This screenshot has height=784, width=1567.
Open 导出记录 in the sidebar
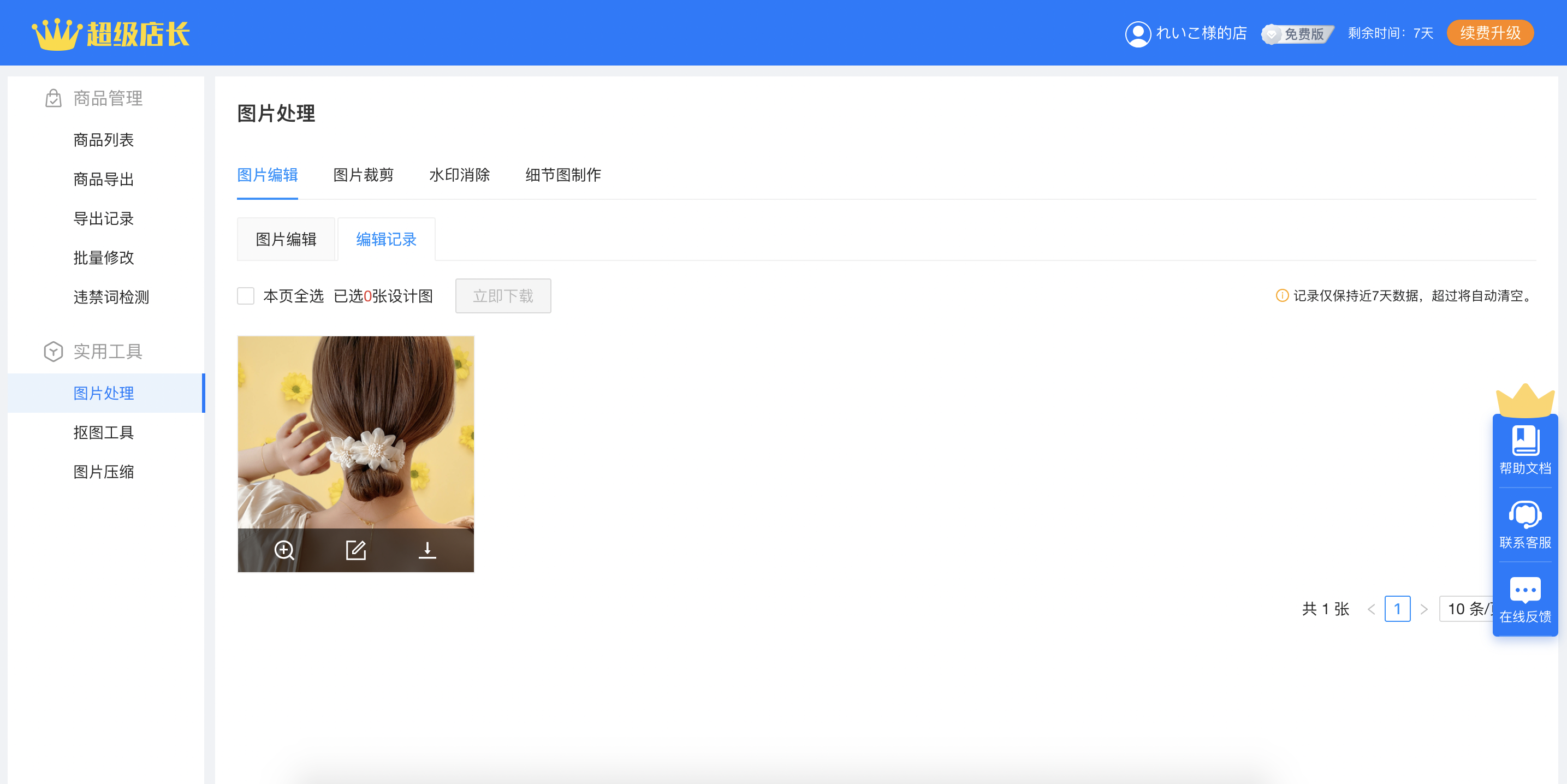pos(103,218)
